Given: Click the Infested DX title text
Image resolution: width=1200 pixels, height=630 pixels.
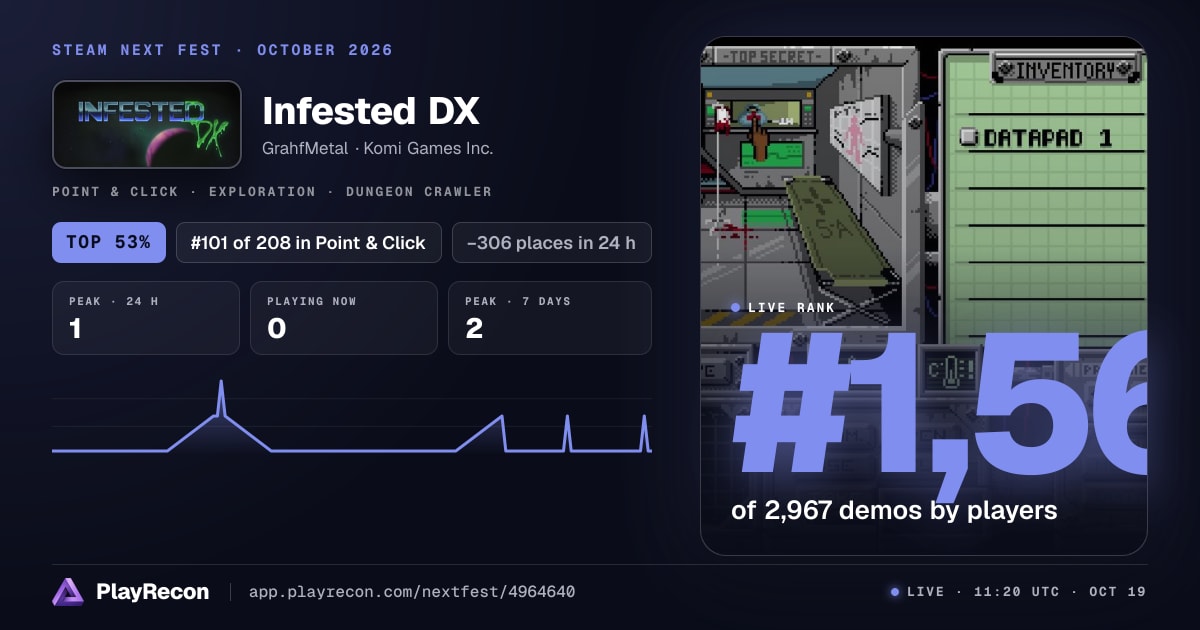Looking at the screenshot, I should 370,111.
